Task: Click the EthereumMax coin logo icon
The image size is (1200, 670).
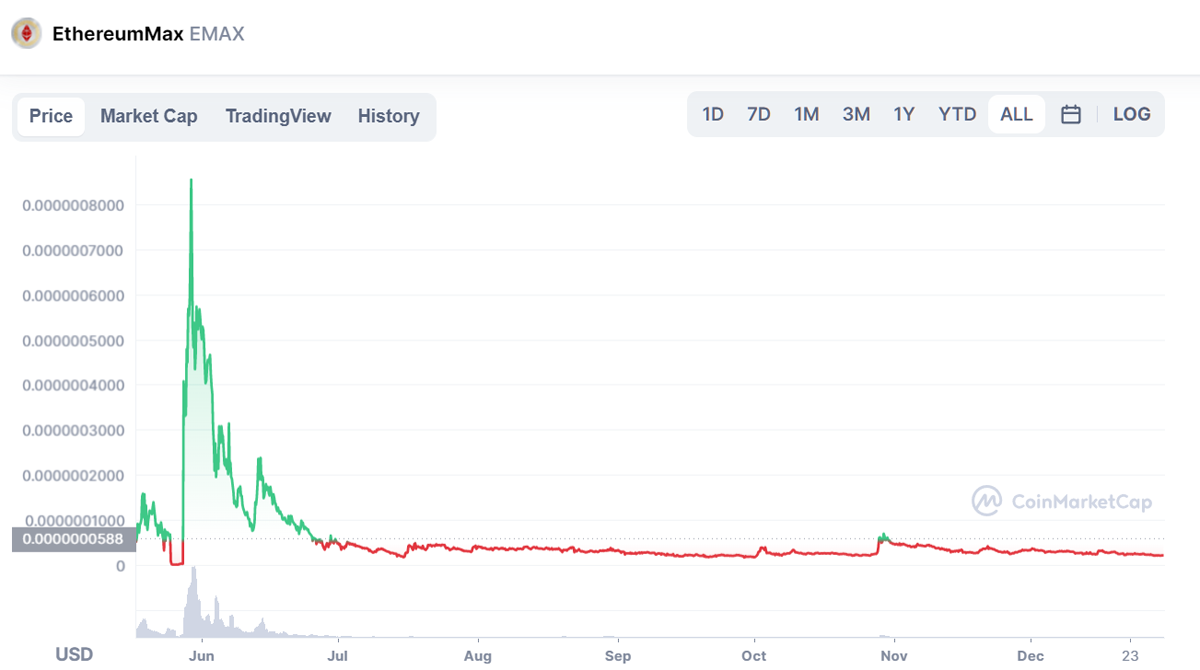Action: [26, 34]
